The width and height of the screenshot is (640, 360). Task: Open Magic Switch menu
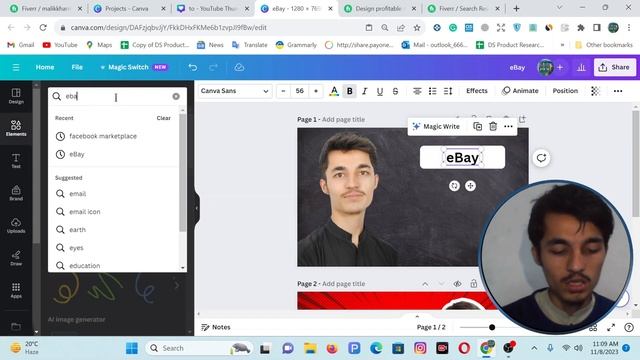point(134,67)
